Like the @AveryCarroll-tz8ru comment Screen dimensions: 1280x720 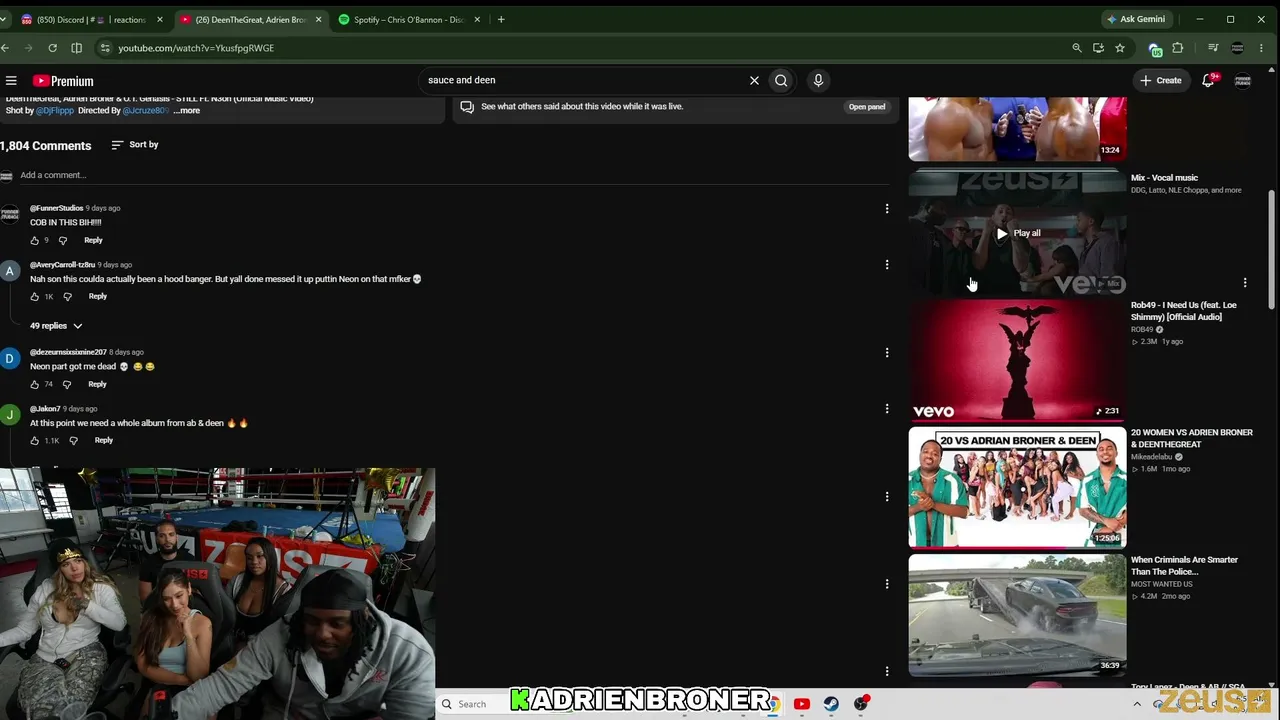[x=35, y=297]
